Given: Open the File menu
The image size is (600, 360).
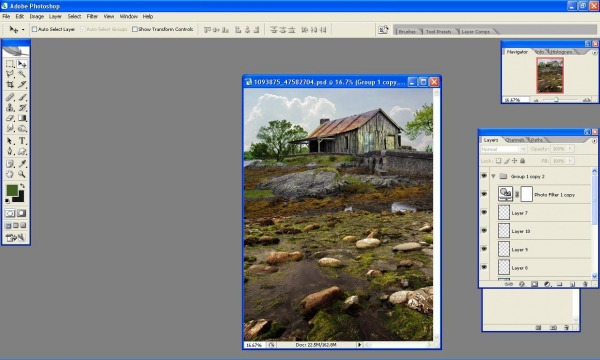Looking at the screenshot, I should [x=6, y=16].
